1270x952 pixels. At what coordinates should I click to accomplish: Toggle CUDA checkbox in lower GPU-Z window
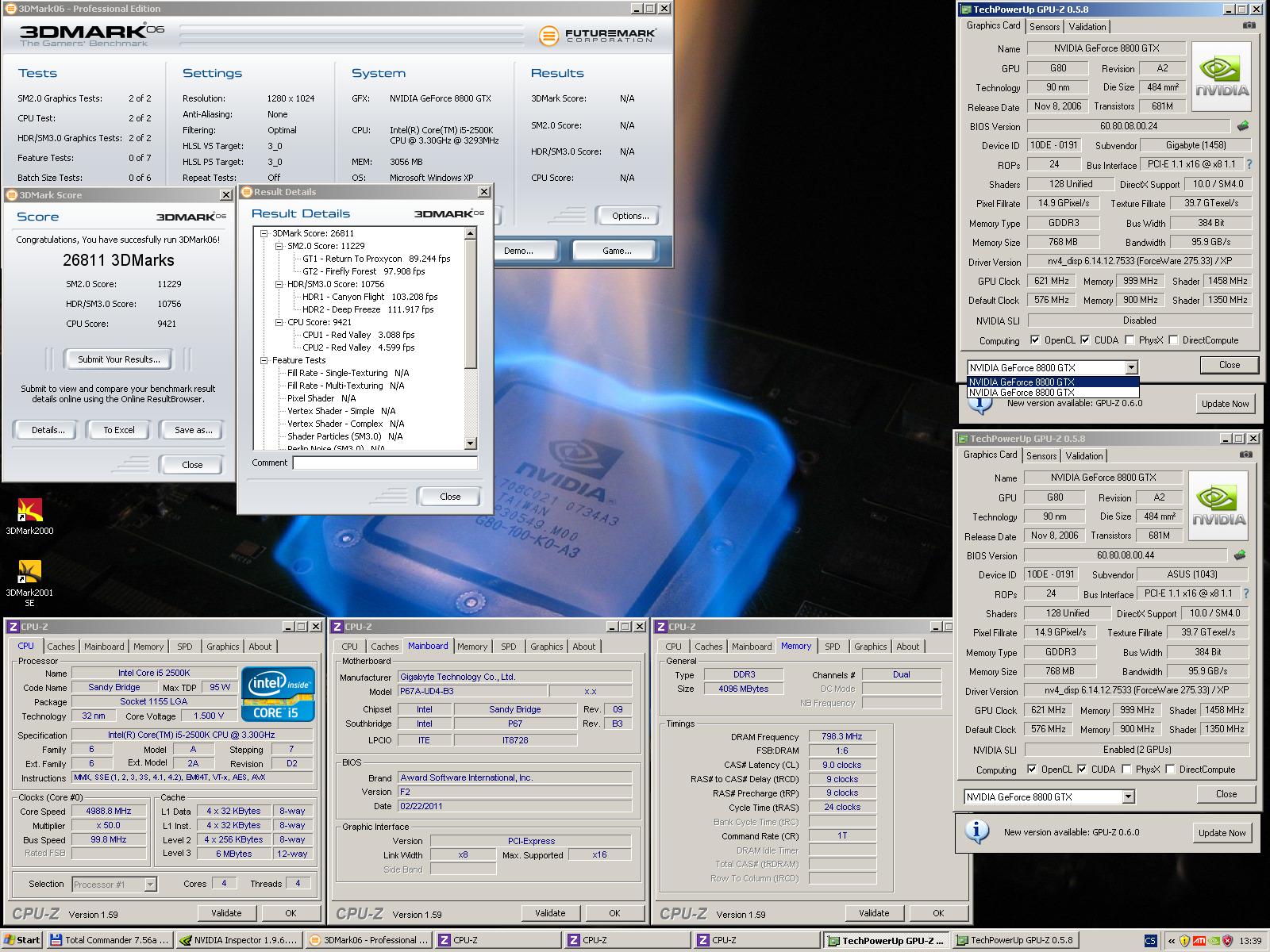(1082, 769)
